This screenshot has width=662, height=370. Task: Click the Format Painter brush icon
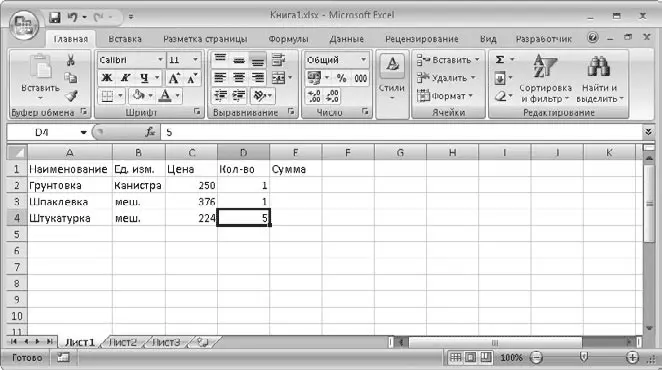[x=71, y=96]
